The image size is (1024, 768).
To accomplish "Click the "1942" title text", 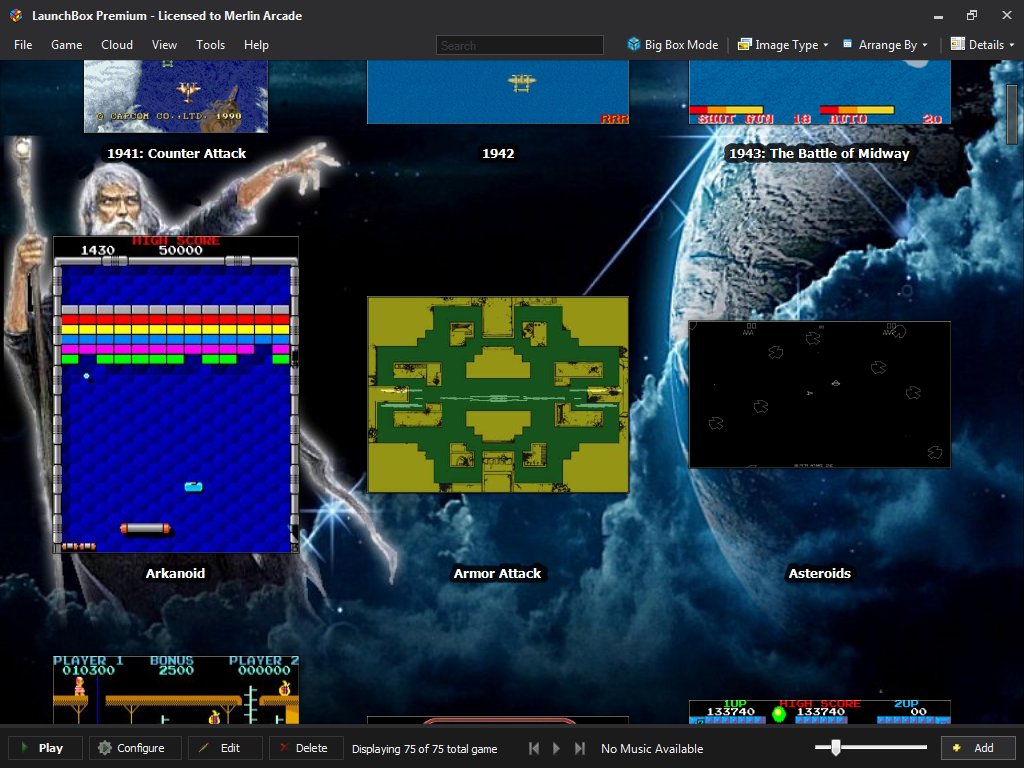I will (498, 153).
